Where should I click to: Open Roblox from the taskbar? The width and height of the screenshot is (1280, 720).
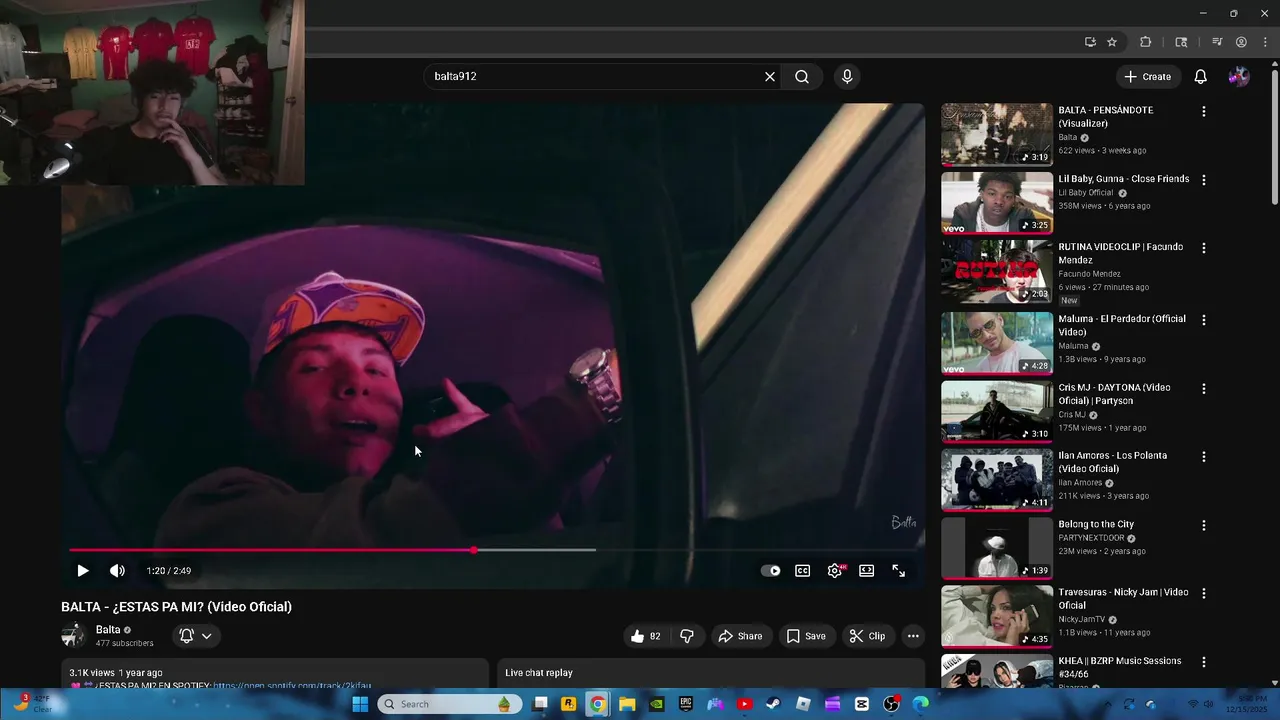click(803, 704)
